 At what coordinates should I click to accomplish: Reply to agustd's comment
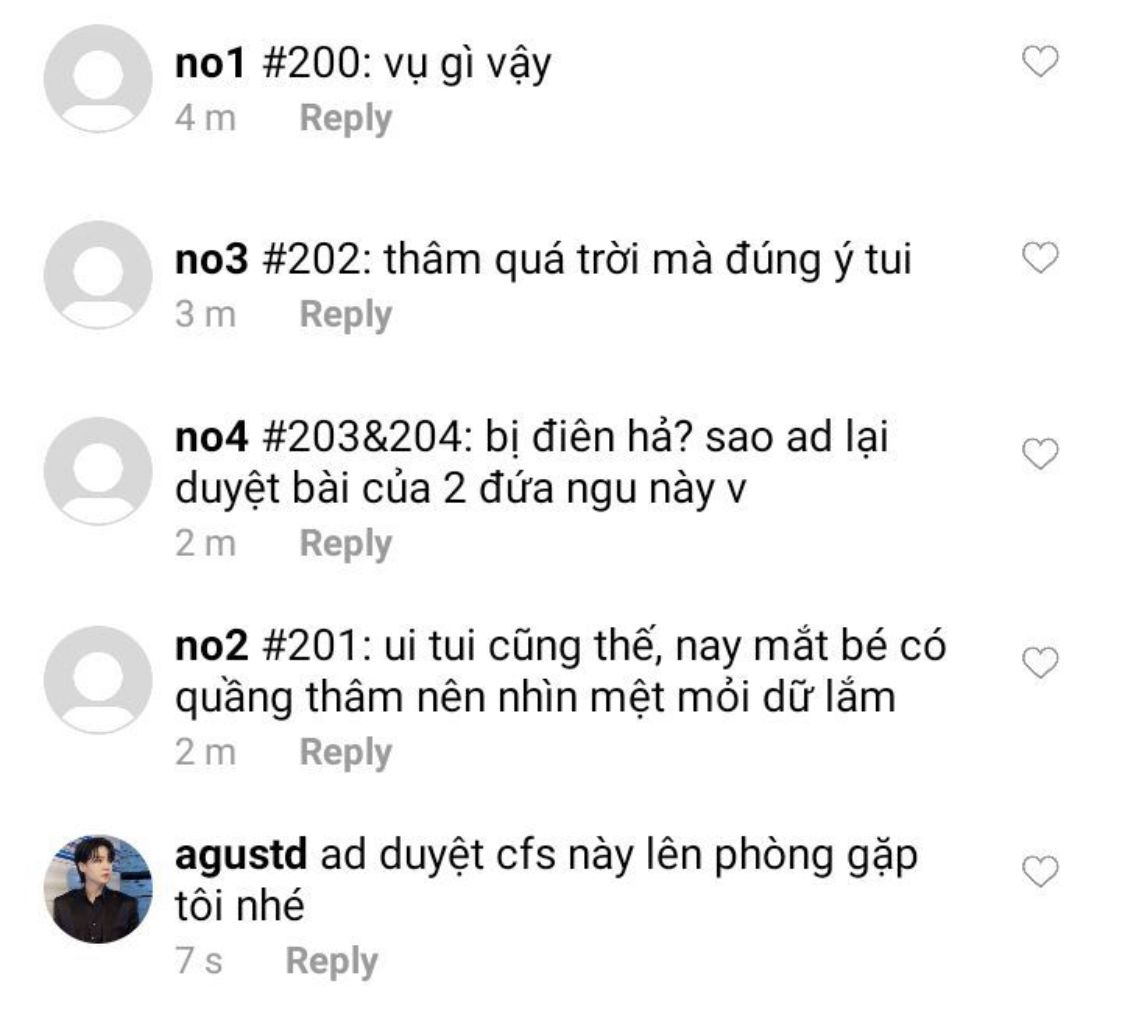332,961
